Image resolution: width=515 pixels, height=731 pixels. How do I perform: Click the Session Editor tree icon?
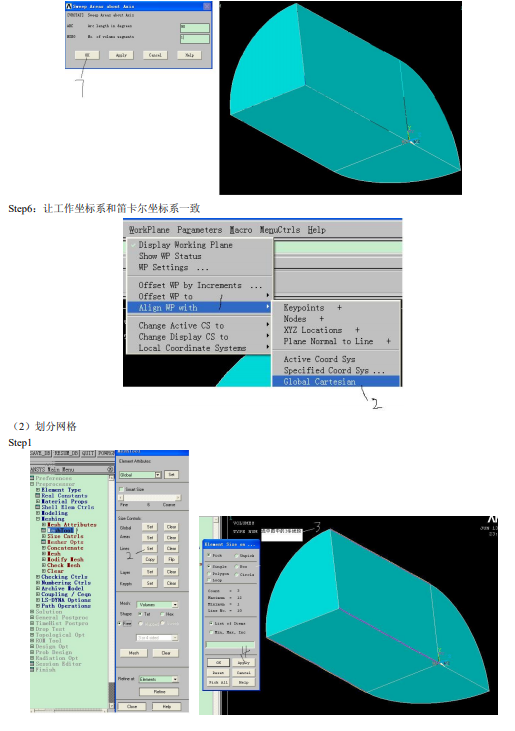click(x=33, y=664)
